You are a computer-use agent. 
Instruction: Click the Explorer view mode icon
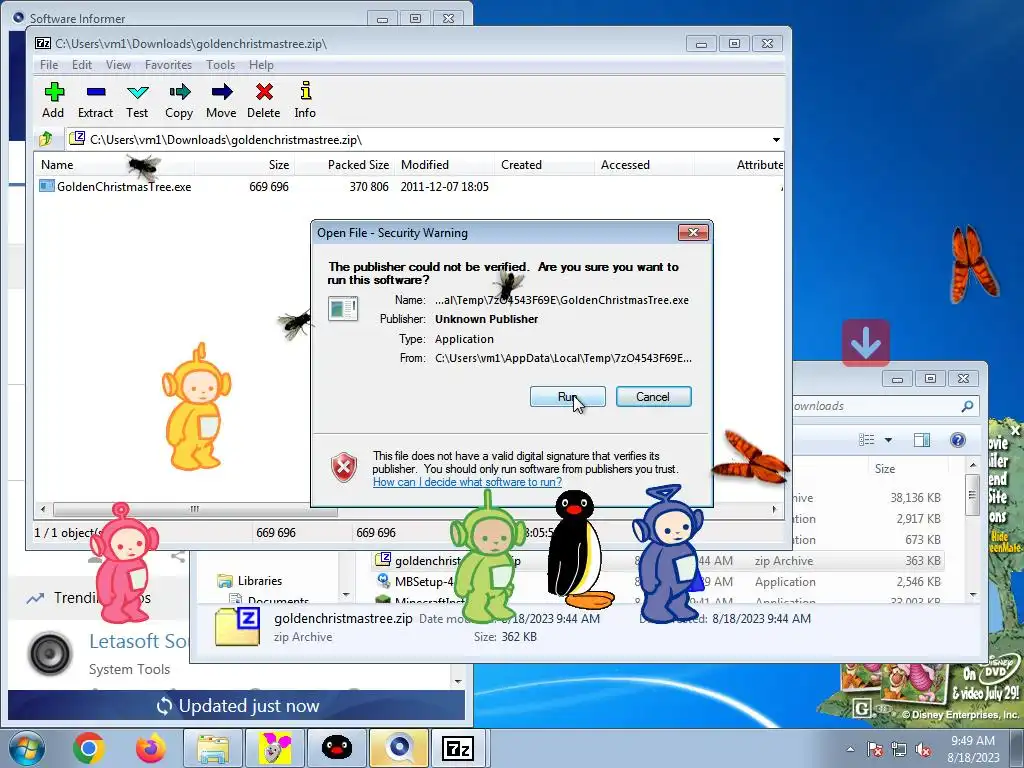(867, 440)
